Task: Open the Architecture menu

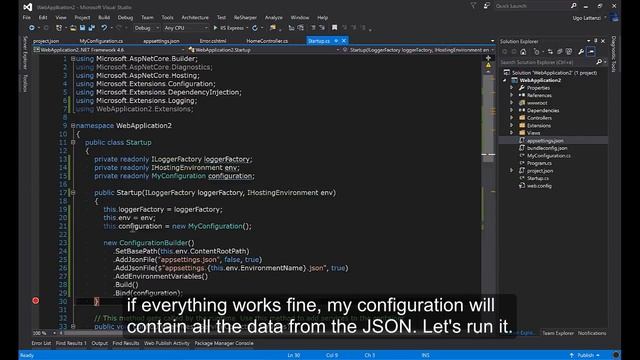Action: click(195, 18)
